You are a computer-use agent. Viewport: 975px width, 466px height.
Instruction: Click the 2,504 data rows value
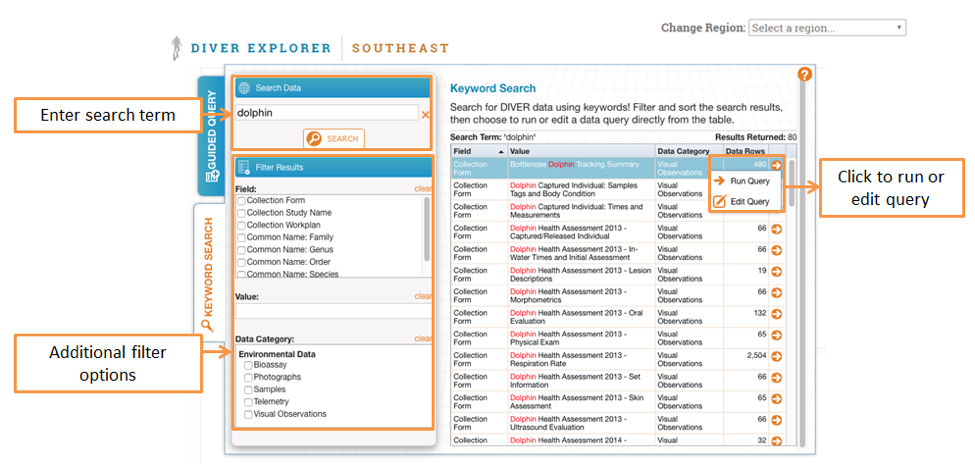point(756,355)
